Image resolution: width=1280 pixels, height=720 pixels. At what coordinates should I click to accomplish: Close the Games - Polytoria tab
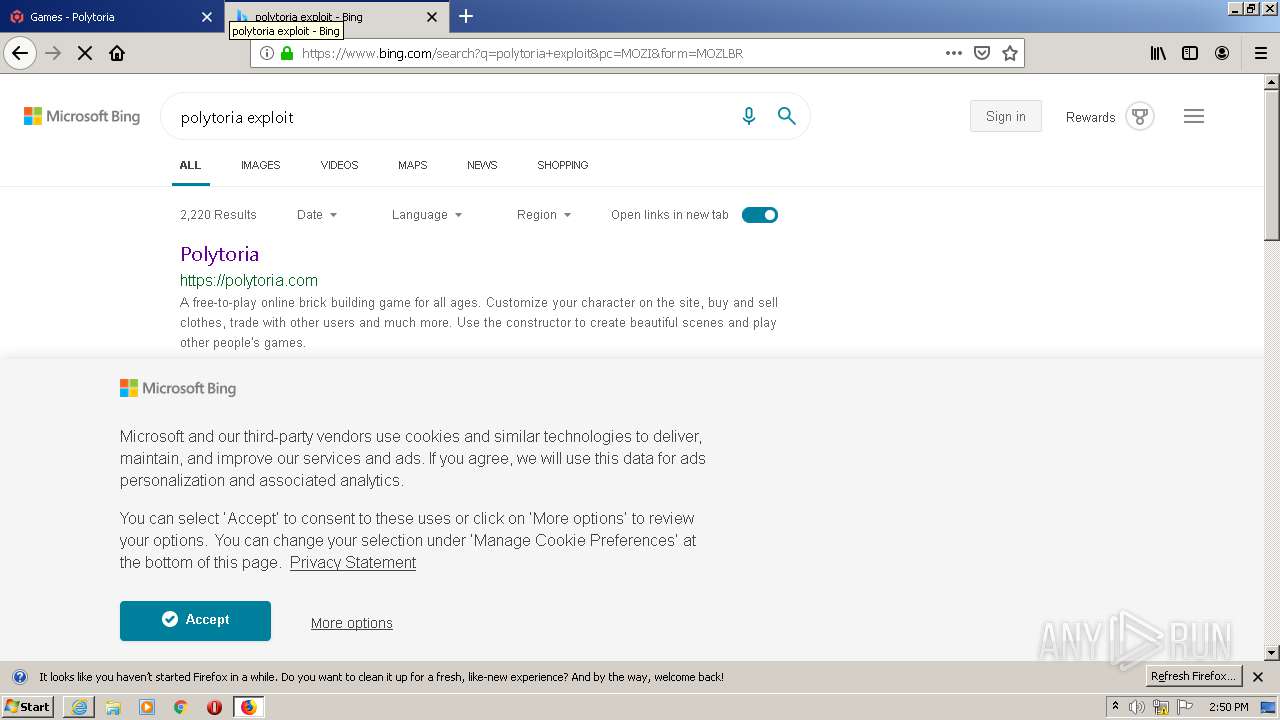207,17
